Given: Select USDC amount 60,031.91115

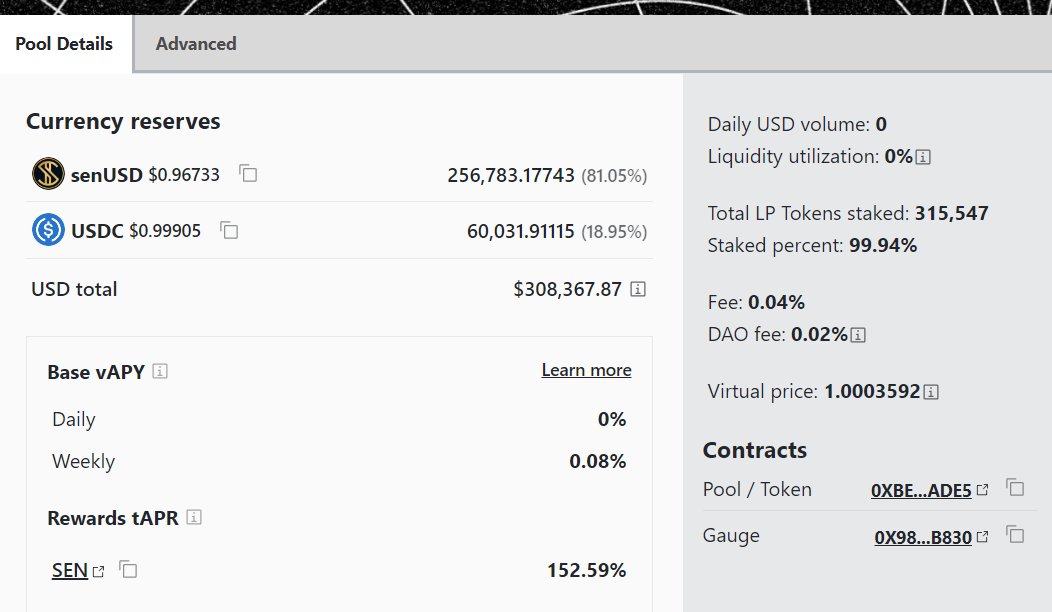Looking at the screenshot, I should tap(521, 232).
